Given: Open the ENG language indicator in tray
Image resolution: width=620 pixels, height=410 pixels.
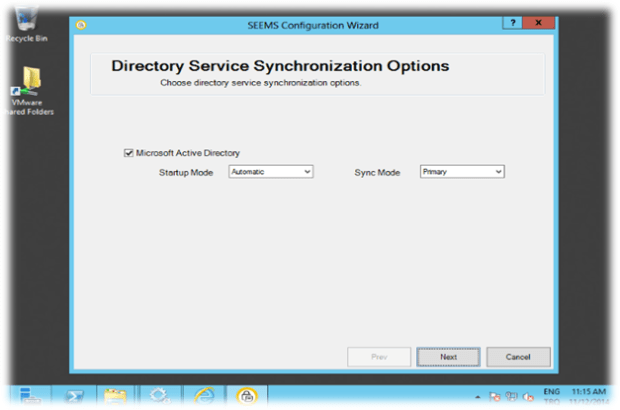Looking at the screenshot, I should point(550,393).
